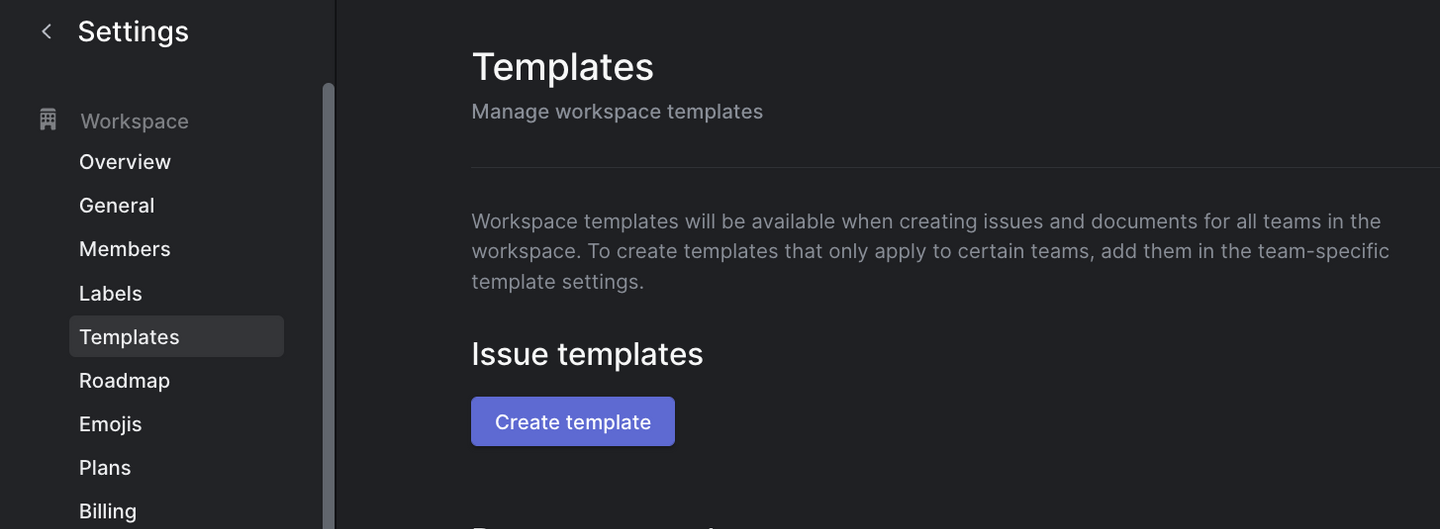Screen dimensions: 1440x529
Task: Open the Roadmap settings
Action: point(125,381)
